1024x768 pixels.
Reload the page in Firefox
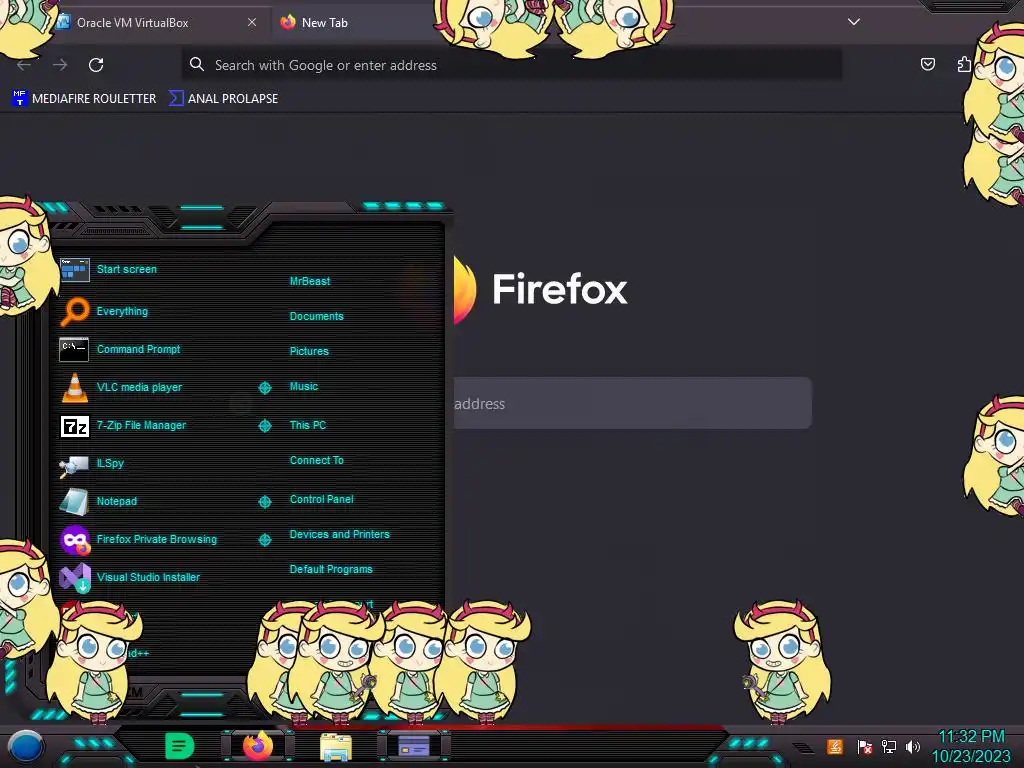pos(96,65)
